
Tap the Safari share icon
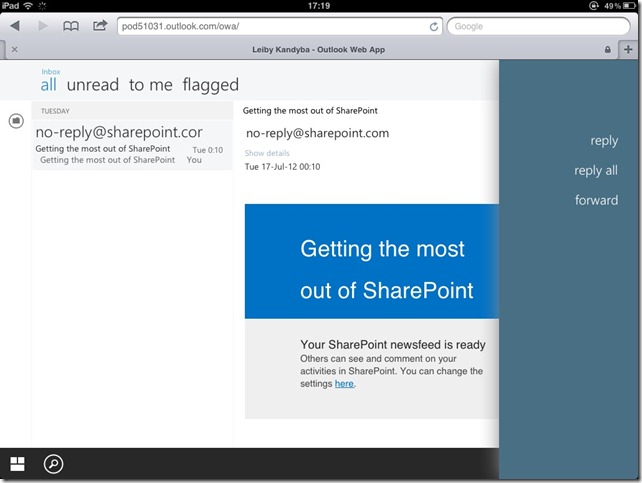pyautogui.click(x=99, y=26)
